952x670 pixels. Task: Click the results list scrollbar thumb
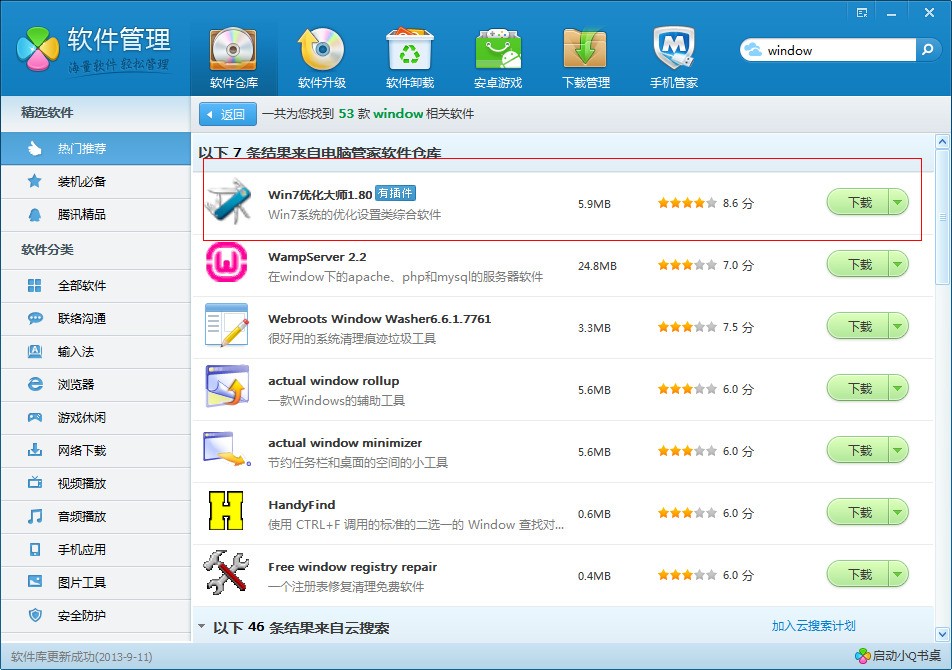tap(942, 217)
